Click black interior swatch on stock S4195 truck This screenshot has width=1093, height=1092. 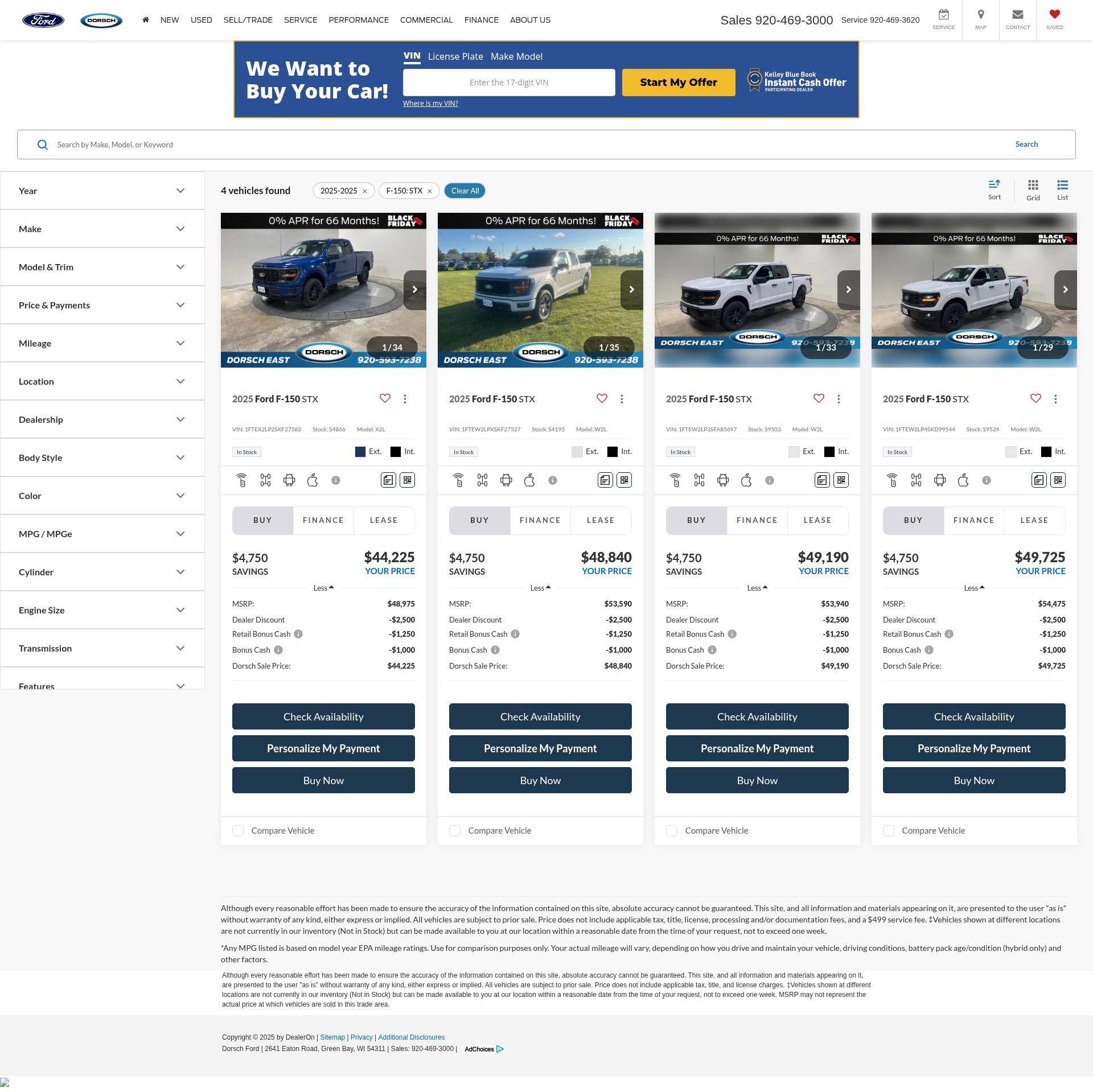(x=613, y=452)
